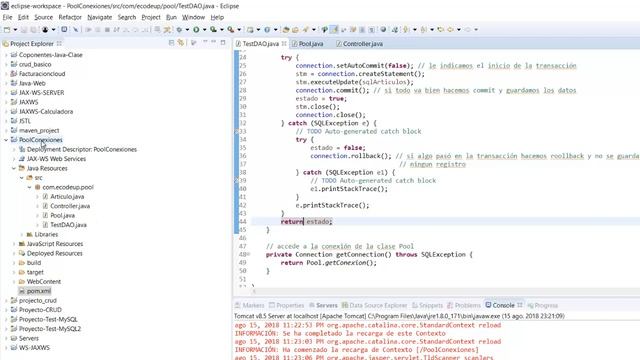Viewport: 640px width, 360px height.
Task: Open the Problems view tab
Action: click(x=464, y=305)
